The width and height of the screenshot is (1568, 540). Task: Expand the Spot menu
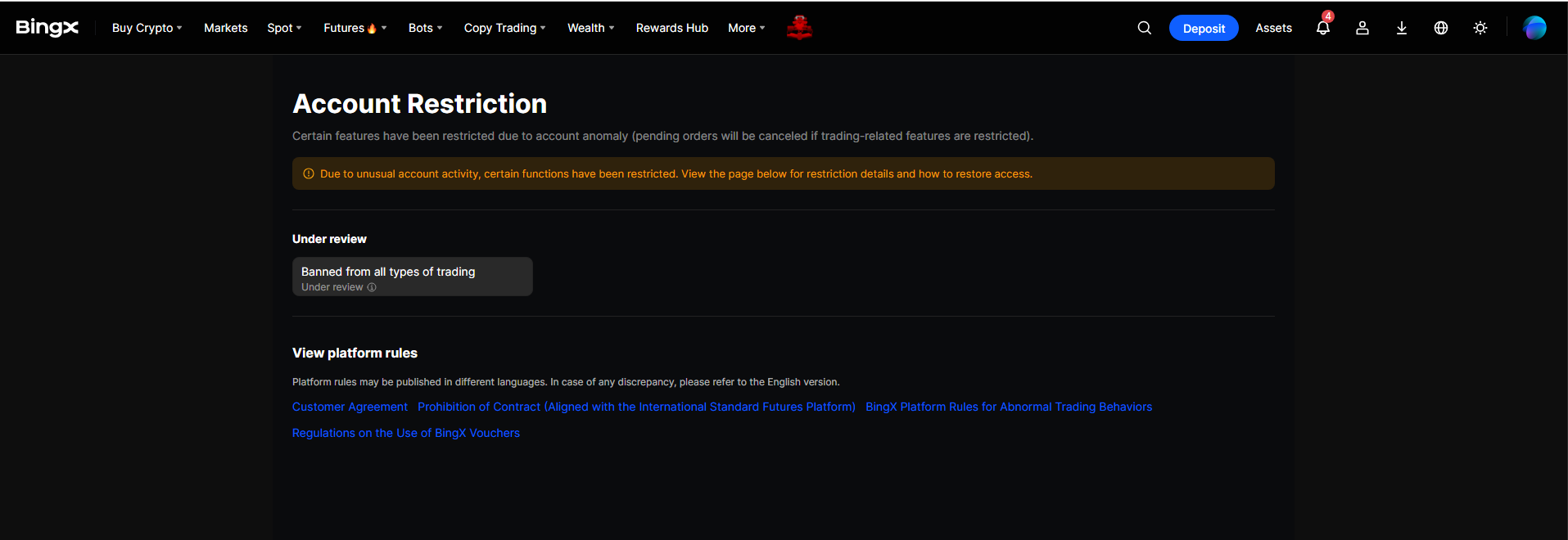point(284,28)
